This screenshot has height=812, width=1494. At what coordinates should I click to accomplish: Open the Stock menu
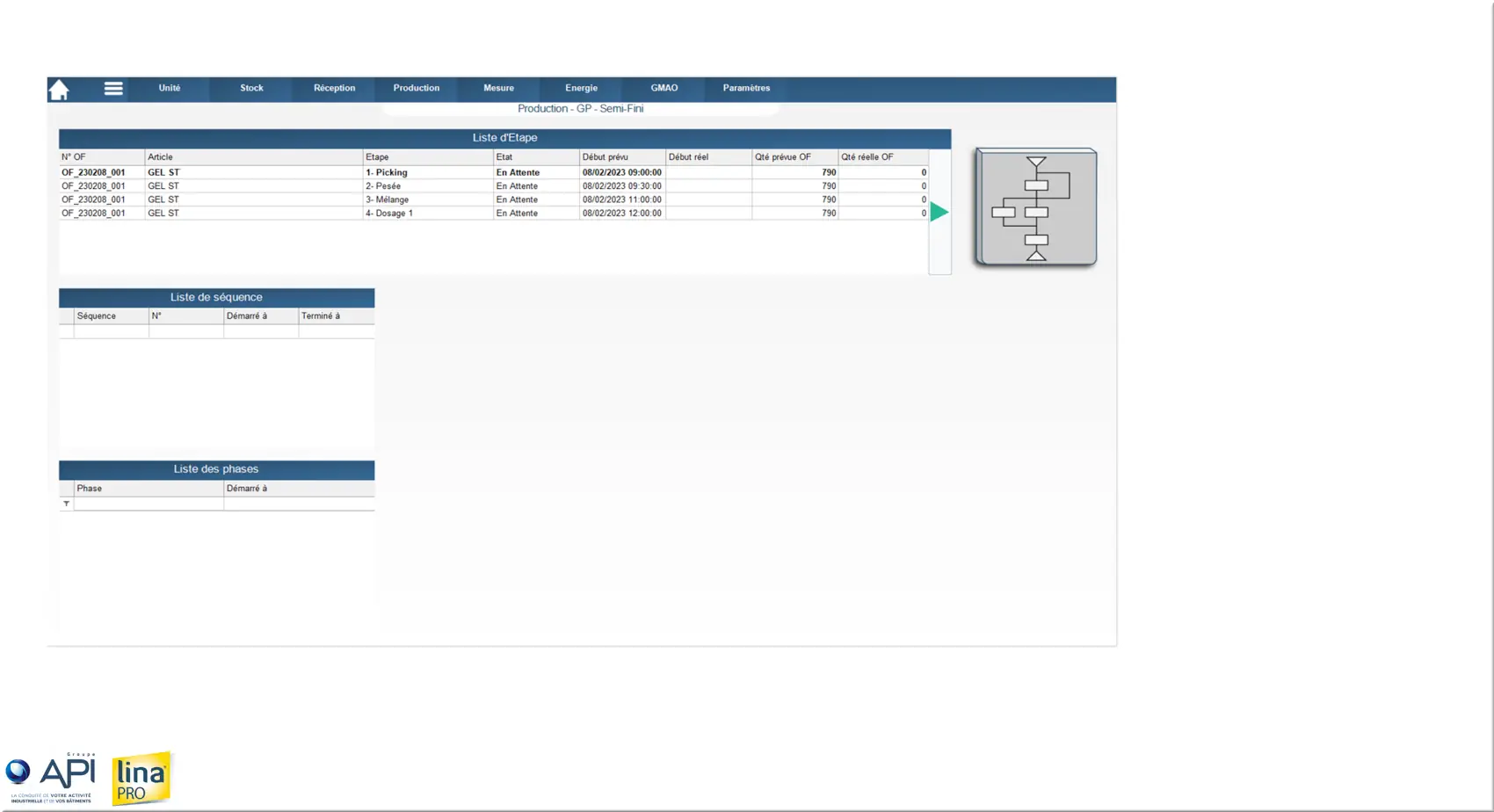tap(251, 88)
